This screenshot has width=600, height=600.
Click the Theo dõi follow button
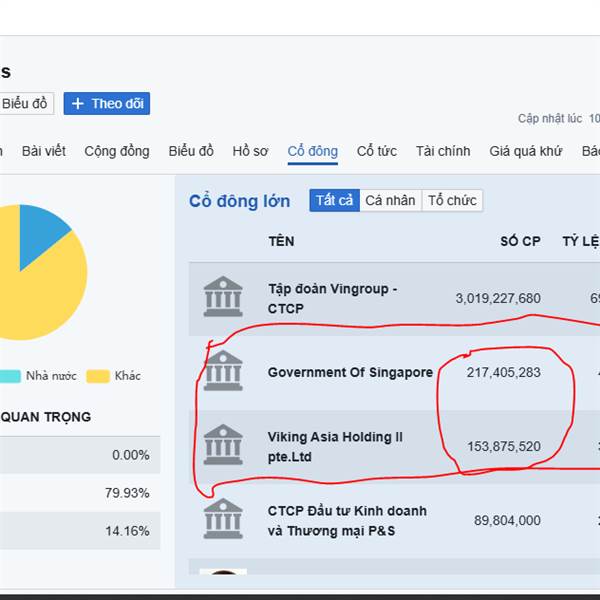pos(107,103)
